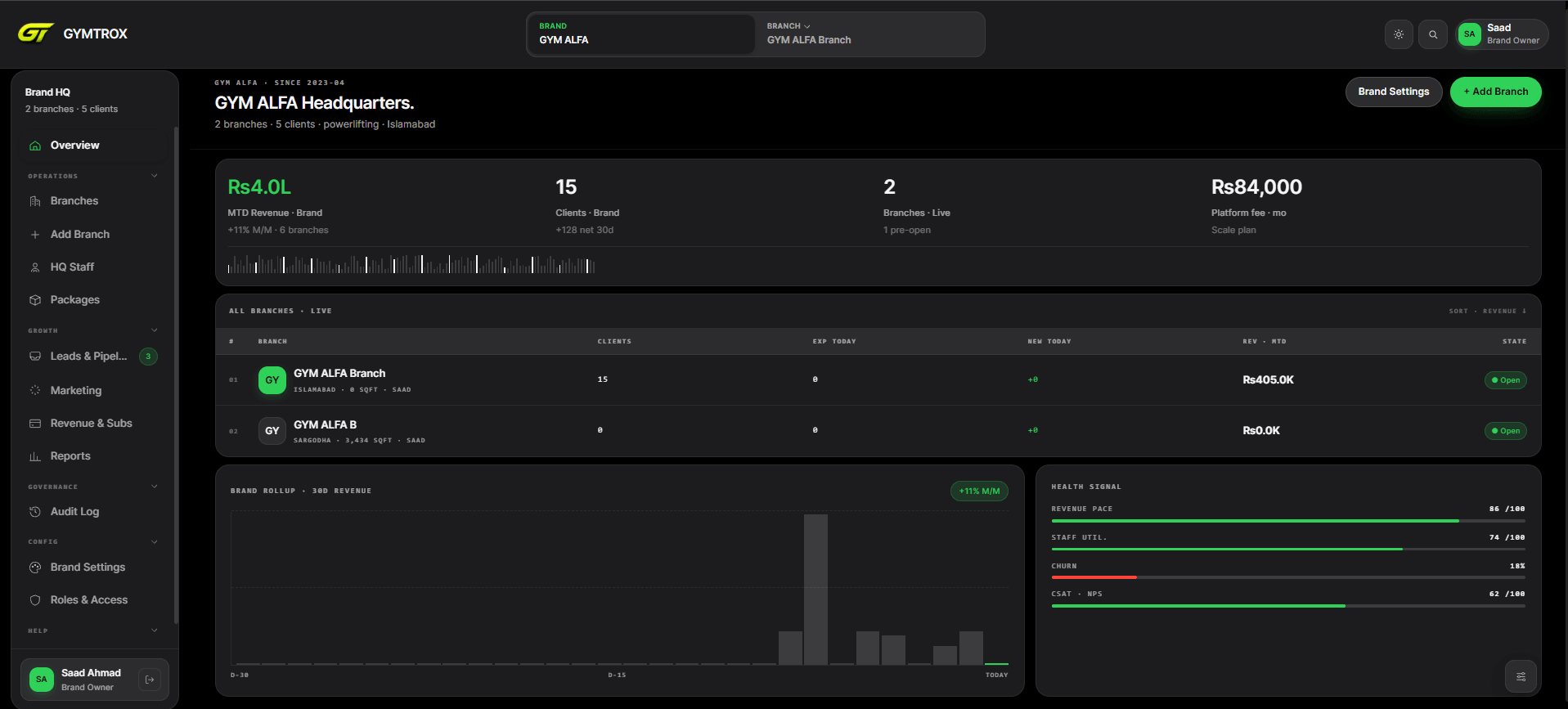Click the leads count badge 3
This screenshot has width=1568, height=709.
(x=148, y=357)
